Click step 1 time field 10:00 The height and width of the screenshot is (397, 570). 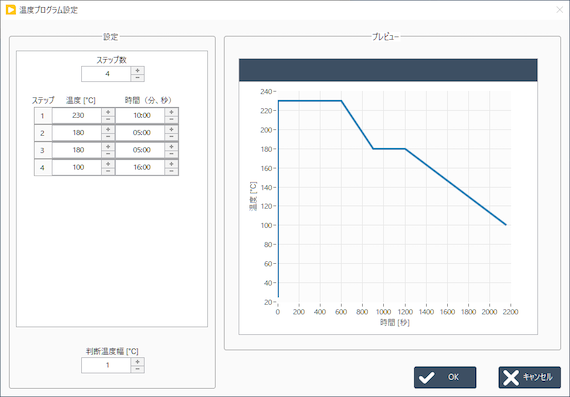tap(141, 116)
